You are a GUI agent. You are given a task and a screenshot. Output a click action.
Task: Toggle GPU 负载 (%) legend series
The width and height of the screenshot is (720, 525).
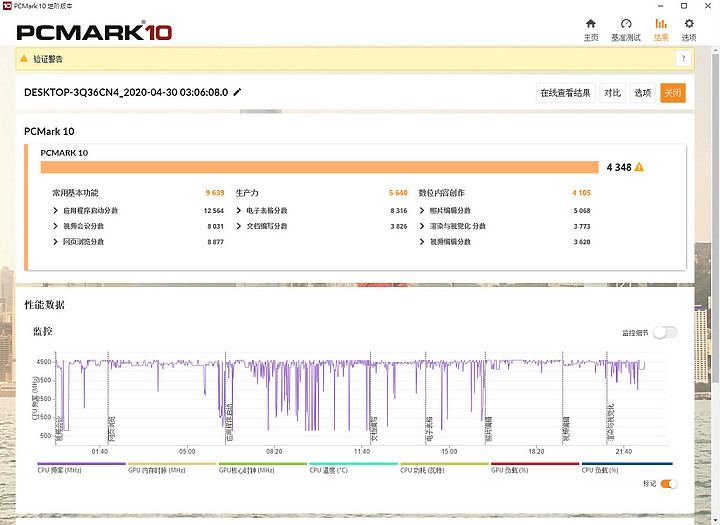(x=534, y=467)
